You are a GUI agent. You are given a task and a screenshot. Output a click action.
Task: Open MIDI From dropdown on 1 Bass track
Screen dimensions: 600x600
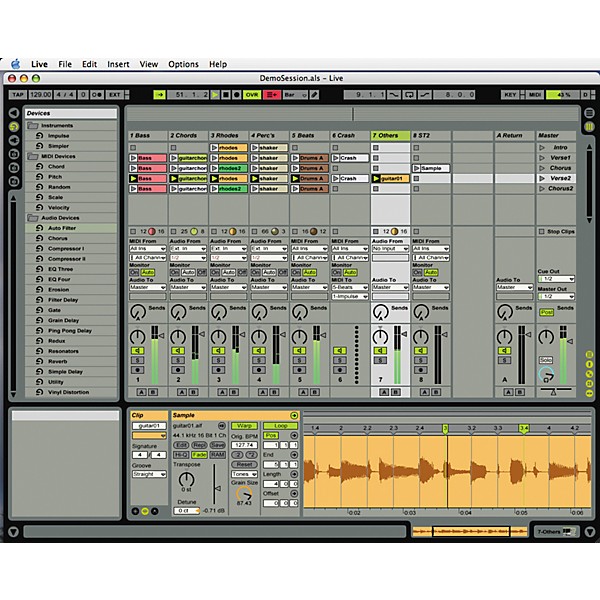(x=147, y=249)
